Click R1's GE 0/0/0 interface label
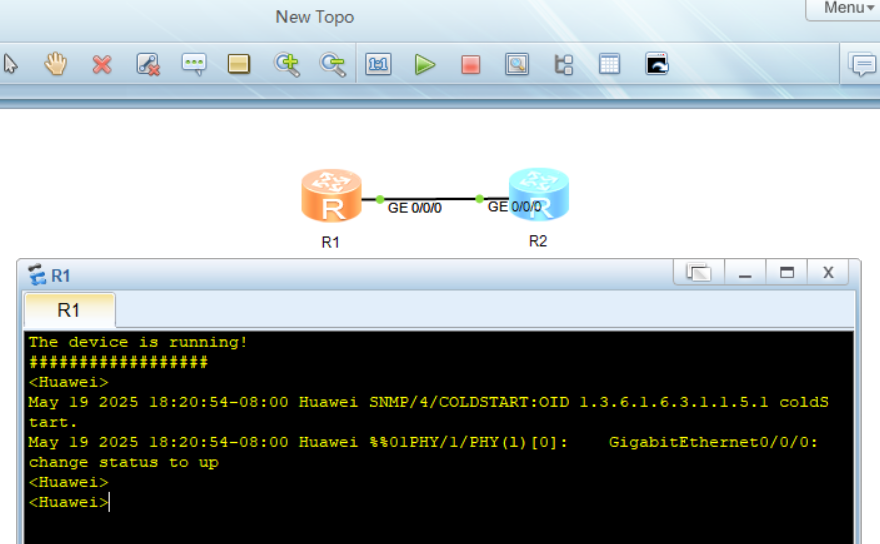This screenshot has width=880, height=544. 415,208
